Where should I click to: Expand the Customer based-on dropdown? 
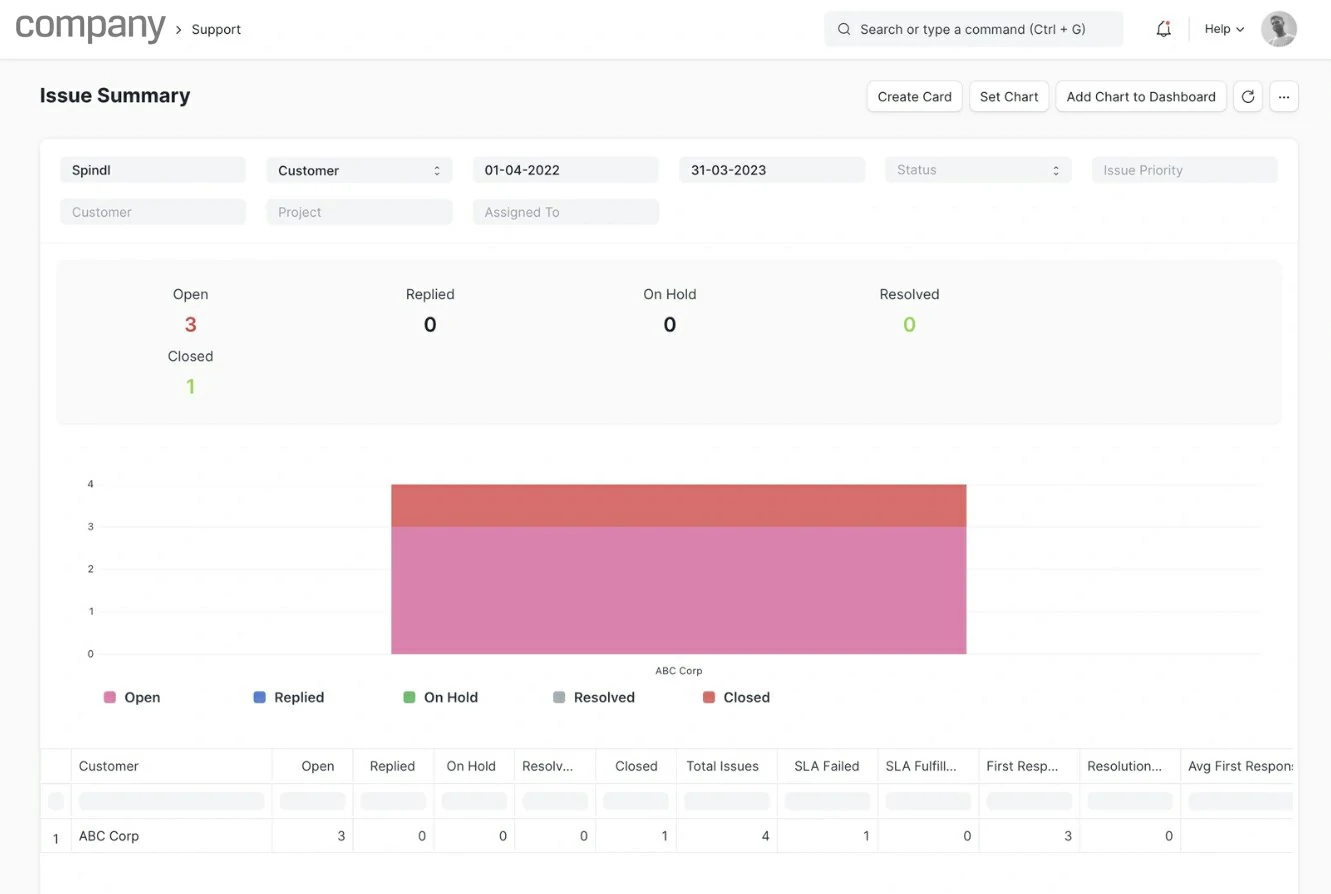tap(359, 170)
